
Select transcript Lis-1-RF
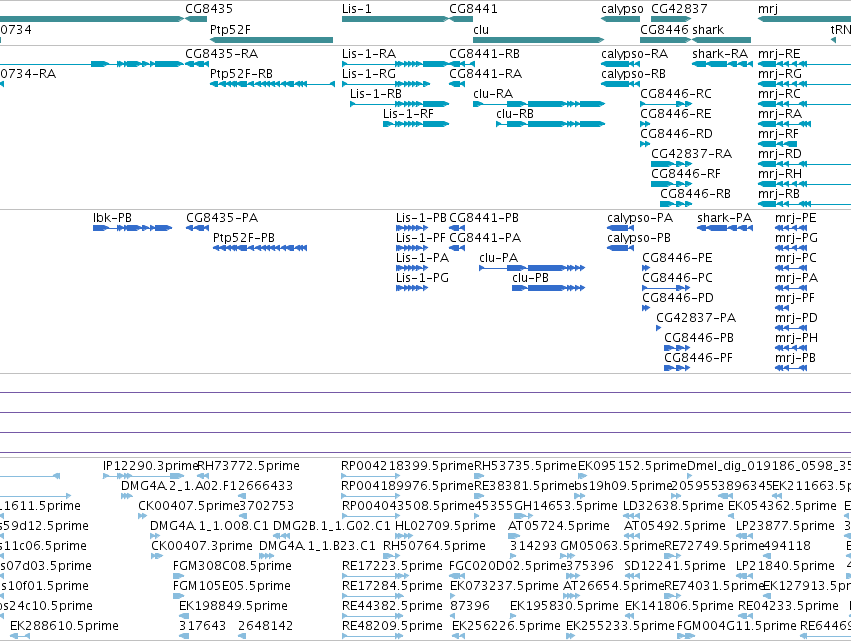click(x=408, y=114)
